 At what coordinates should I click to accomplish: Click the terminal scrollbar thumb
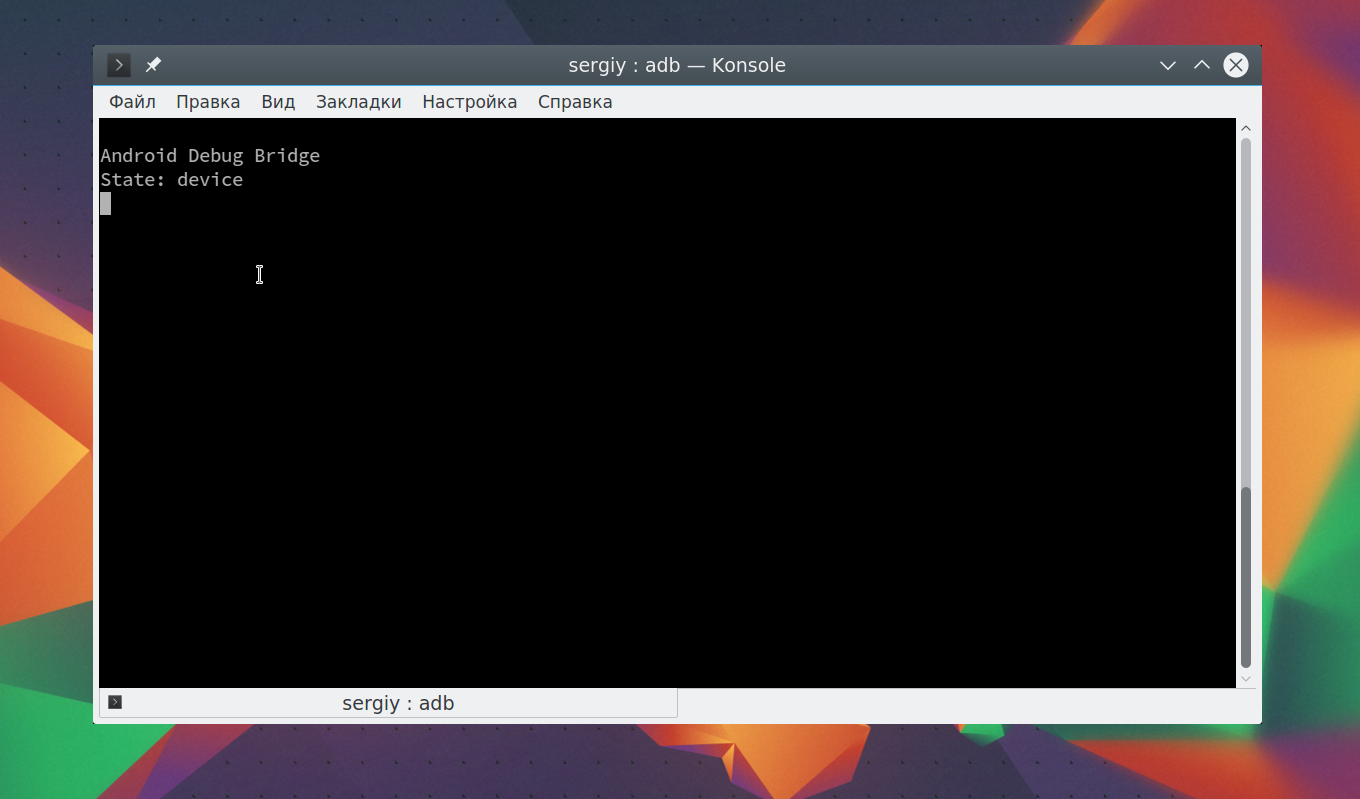point(1246,577)
